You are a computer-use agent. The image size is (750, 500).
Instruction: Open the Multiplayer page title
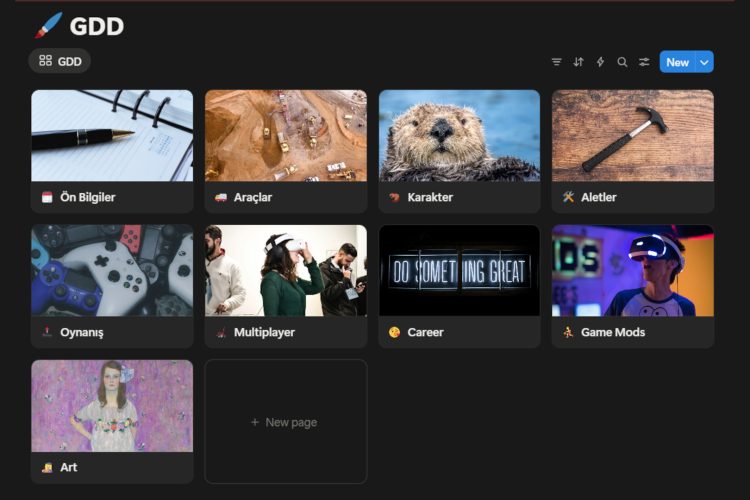(264, 333)
